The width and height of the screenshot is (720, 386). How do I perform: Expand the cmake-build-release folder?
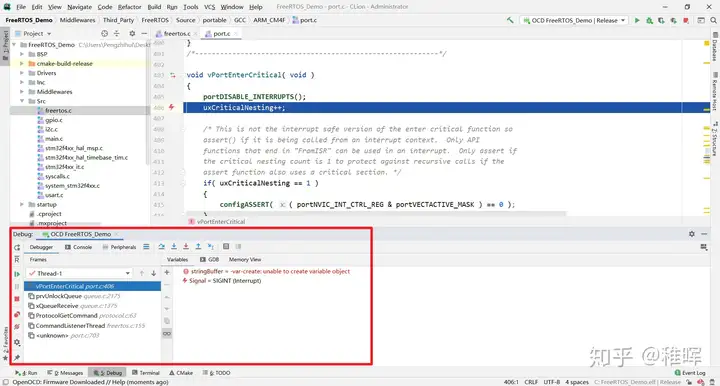[22, 63]
